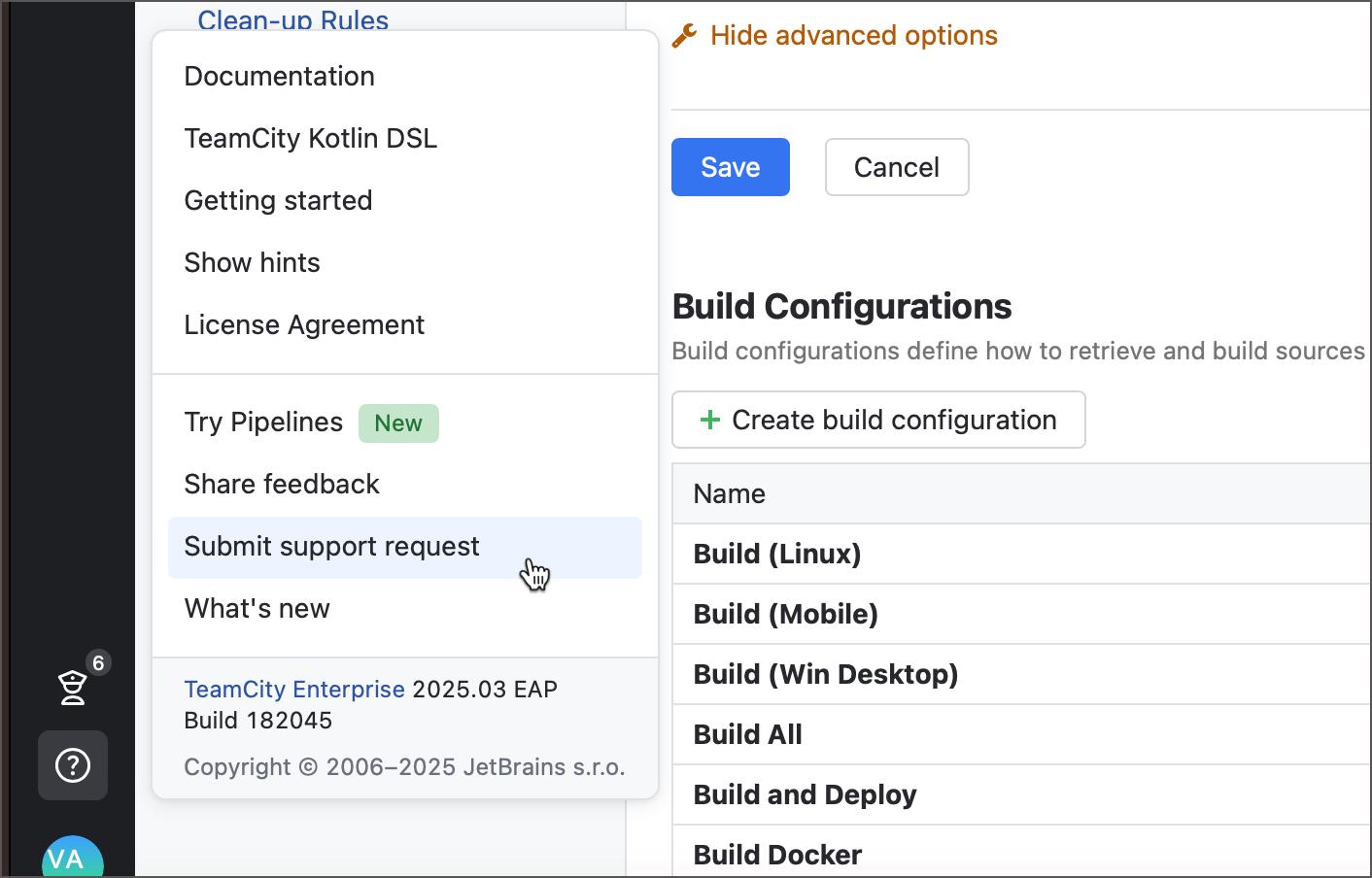Select TeamCity Kotlin DSL menu item
The height and width of the screenshot is (878, 1372).
310,139
